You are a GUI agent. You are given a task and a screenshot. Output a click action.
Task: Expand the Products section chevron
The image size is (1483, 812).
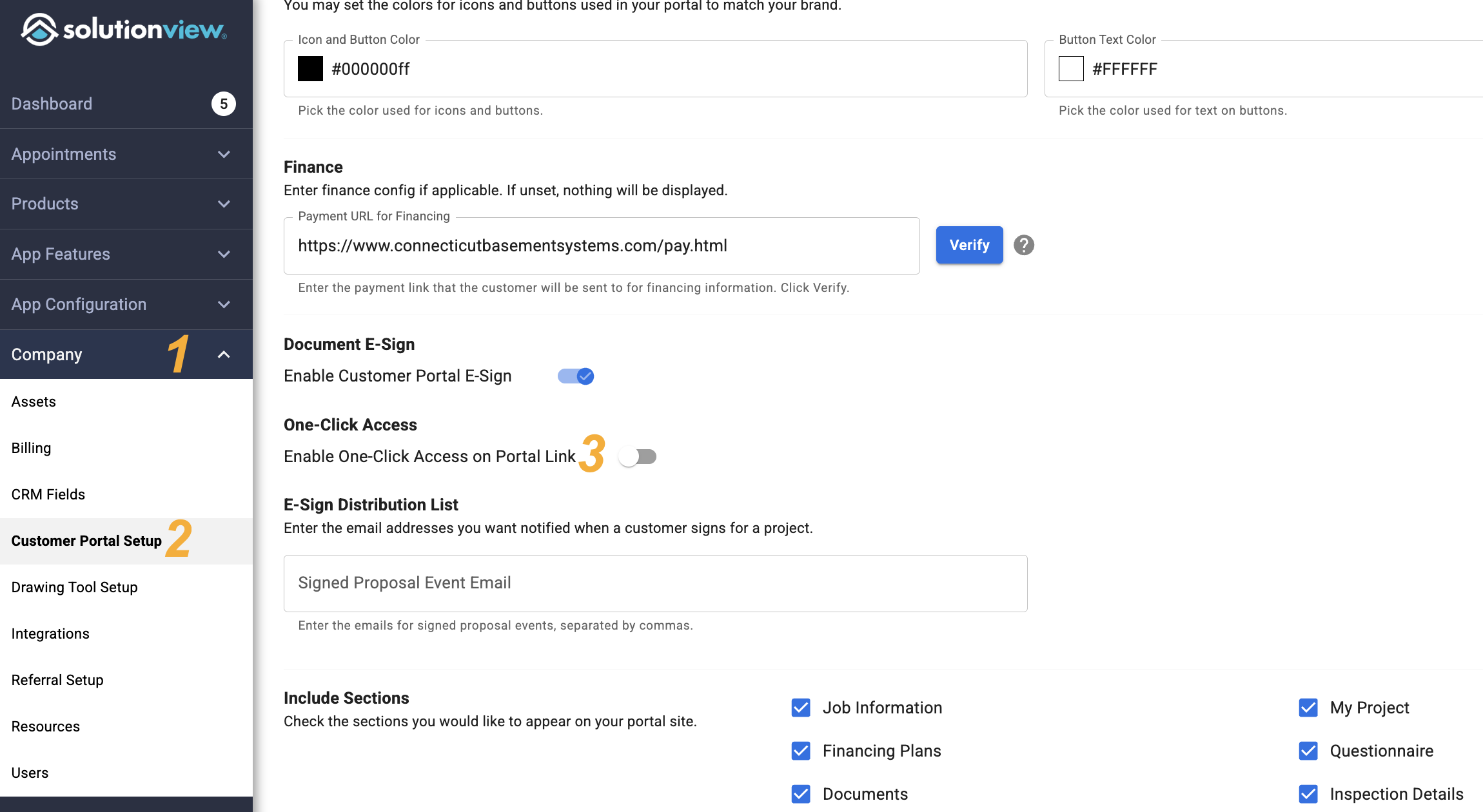(224, 204)
